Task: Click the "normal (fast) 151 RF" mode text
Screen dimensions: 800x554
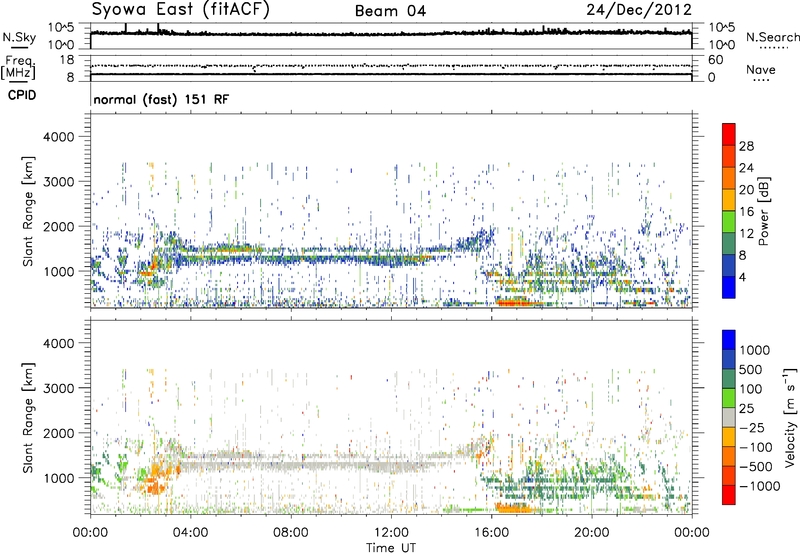Action: click(x=161, y=99)
